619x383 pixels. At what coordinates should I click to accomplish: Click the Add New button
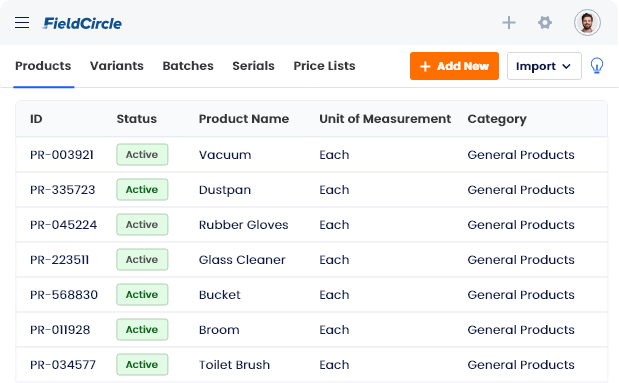454,66
